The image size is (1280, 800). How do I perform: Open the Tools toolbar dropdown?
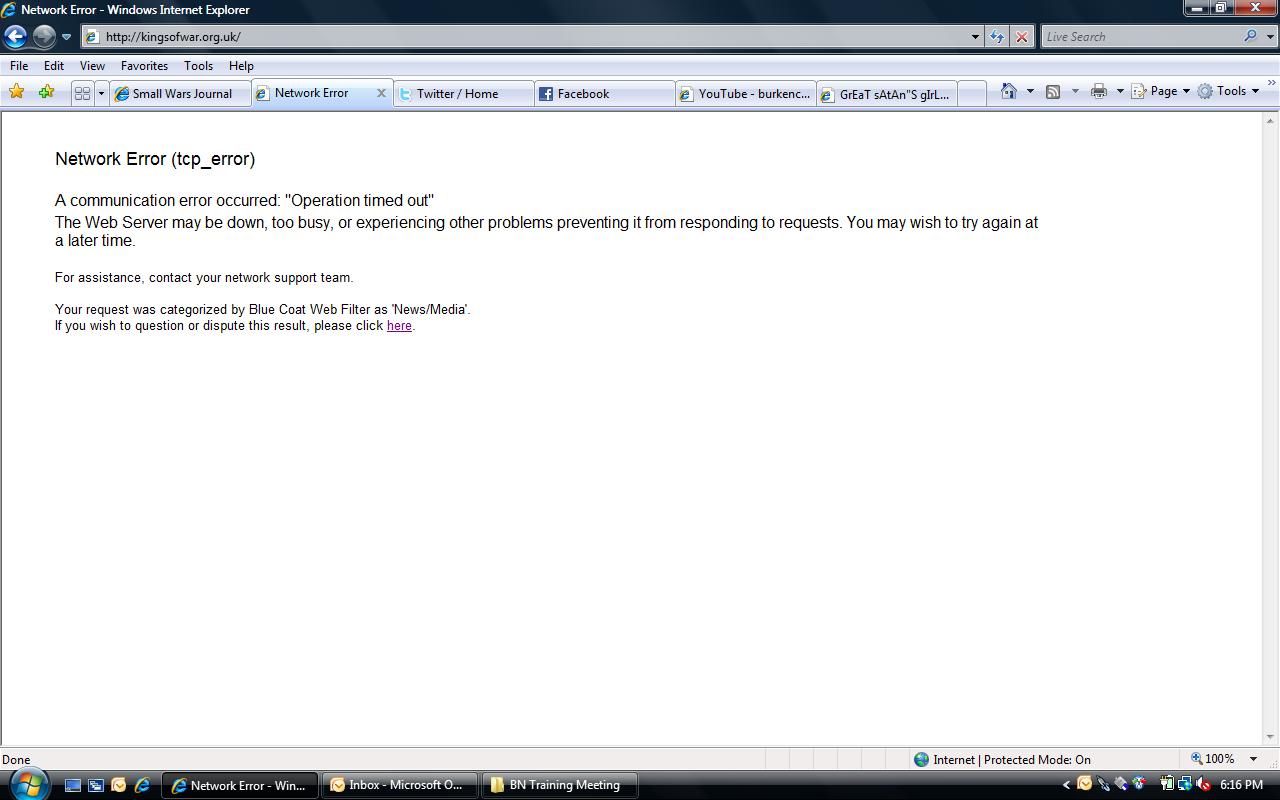[1228, 91]
